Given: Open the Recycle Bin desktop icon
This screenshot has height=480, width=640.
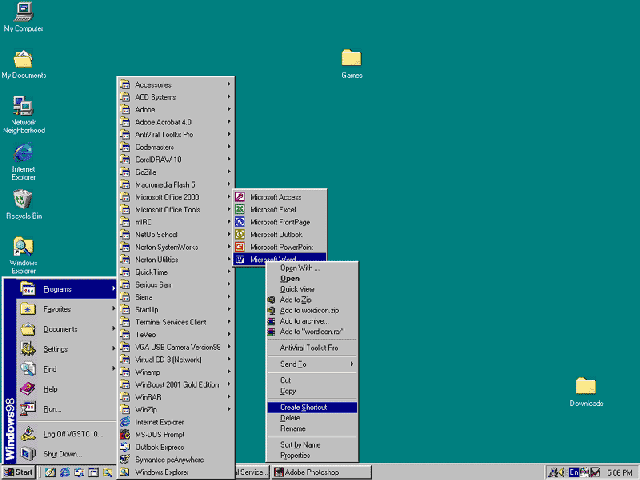Looking at the screenshot, I should tap(24, 205).
